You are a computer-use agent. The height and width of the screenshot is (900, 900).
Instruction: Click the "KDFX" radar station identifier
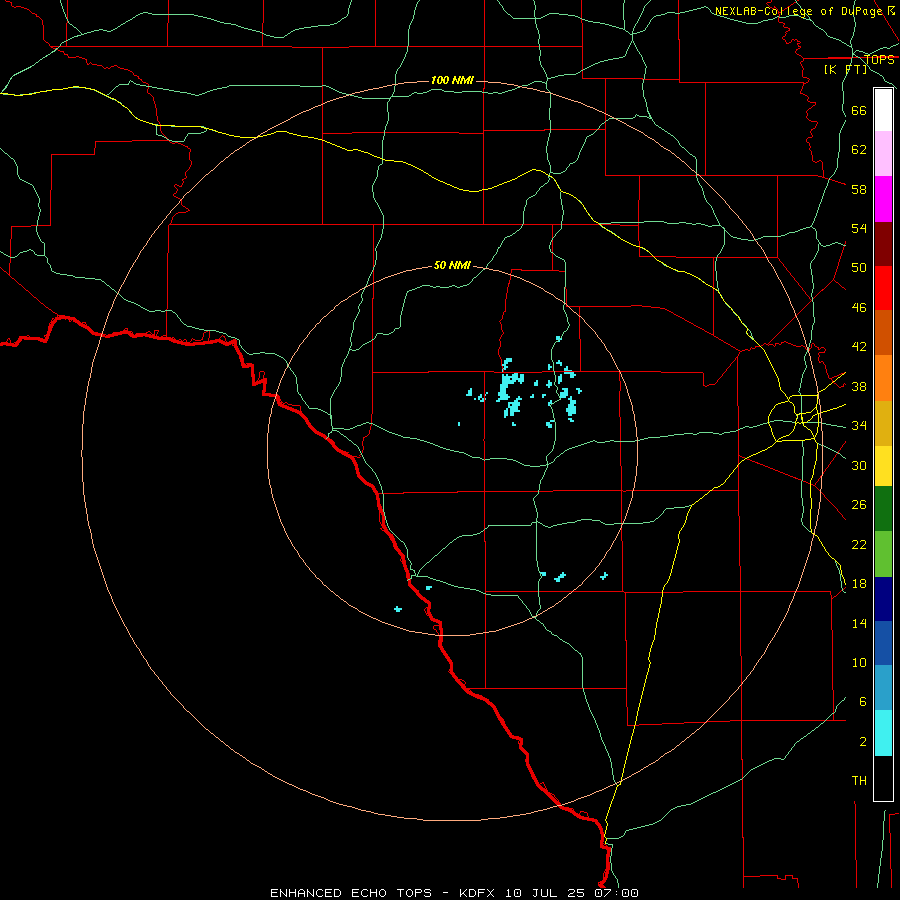coord(479,893)
